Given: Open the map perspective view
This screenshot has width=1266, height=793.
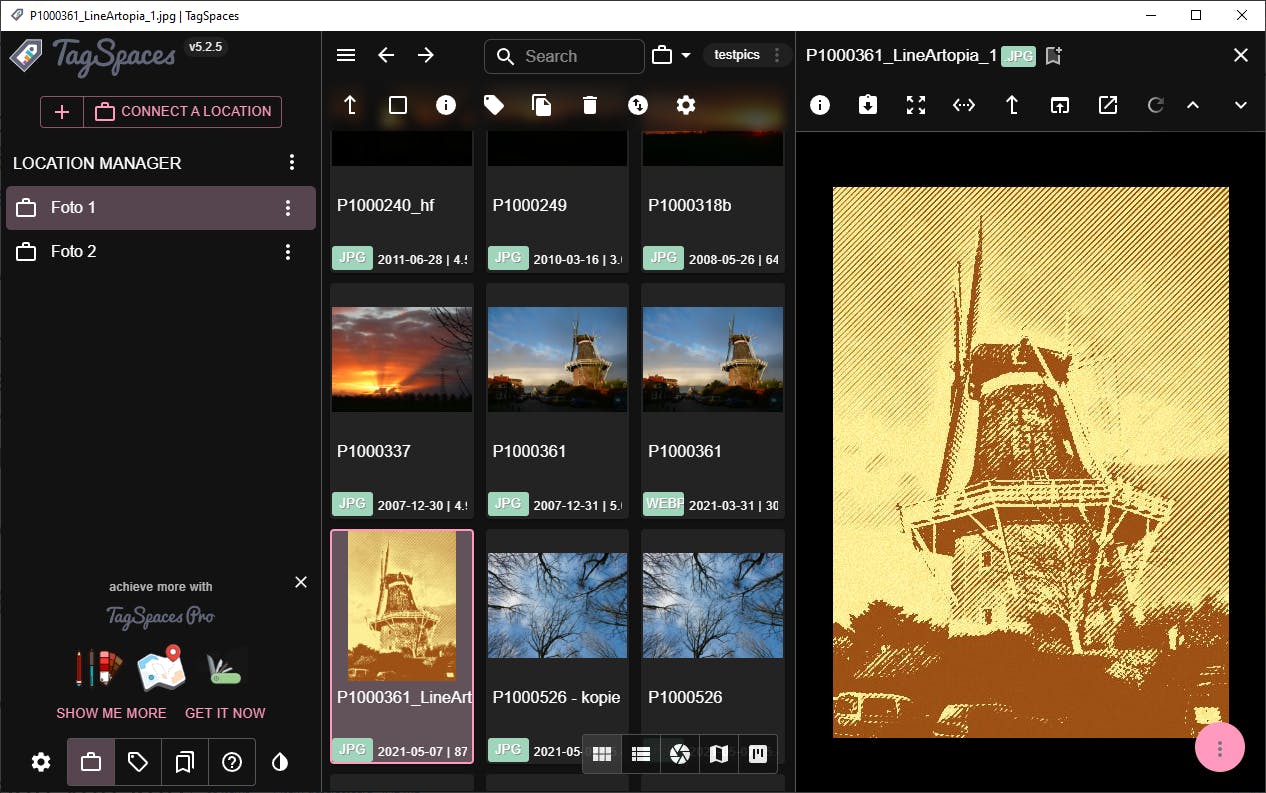Looking at the screenshot, I should pos(719,754).
